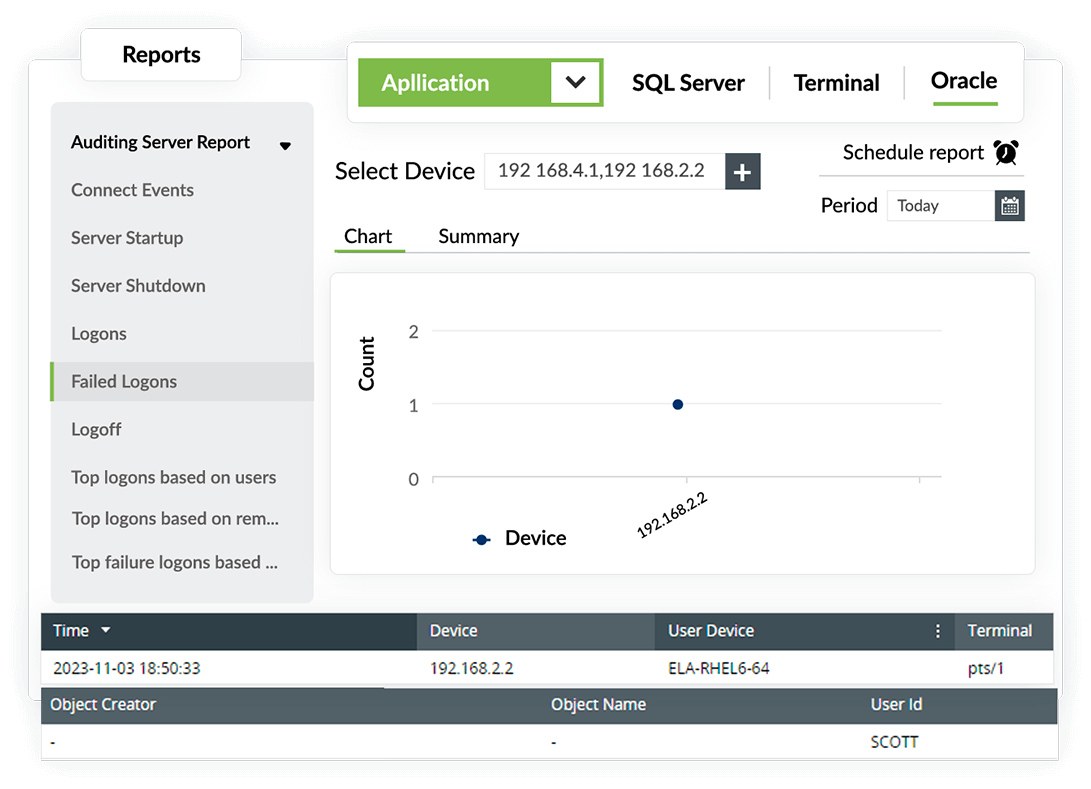Open the calendar icon beside Period
The width and height of the screenshot is (1091, 789).
pyautogui.click(x=1010, y=206)
